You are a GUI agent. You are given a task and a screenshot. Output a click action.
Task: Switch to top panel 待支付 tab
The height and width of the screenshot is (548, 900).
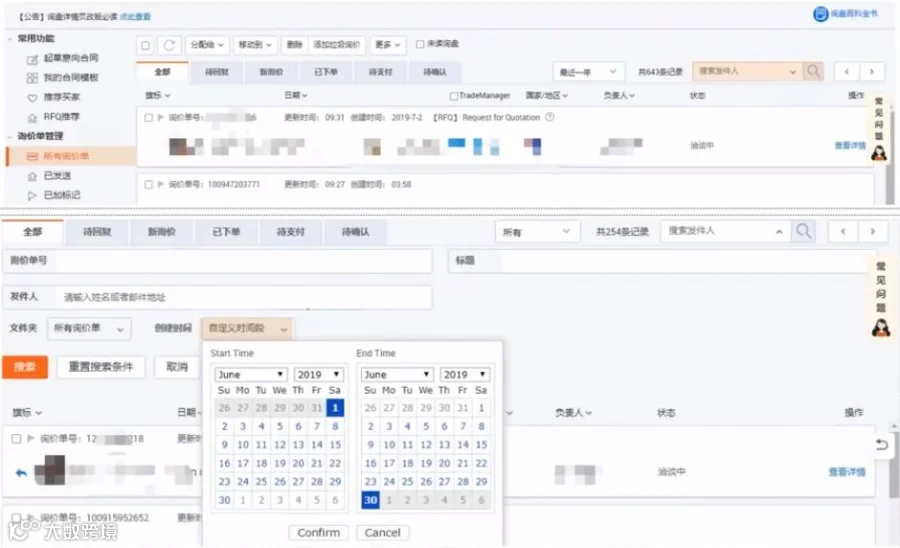point(380,72)
